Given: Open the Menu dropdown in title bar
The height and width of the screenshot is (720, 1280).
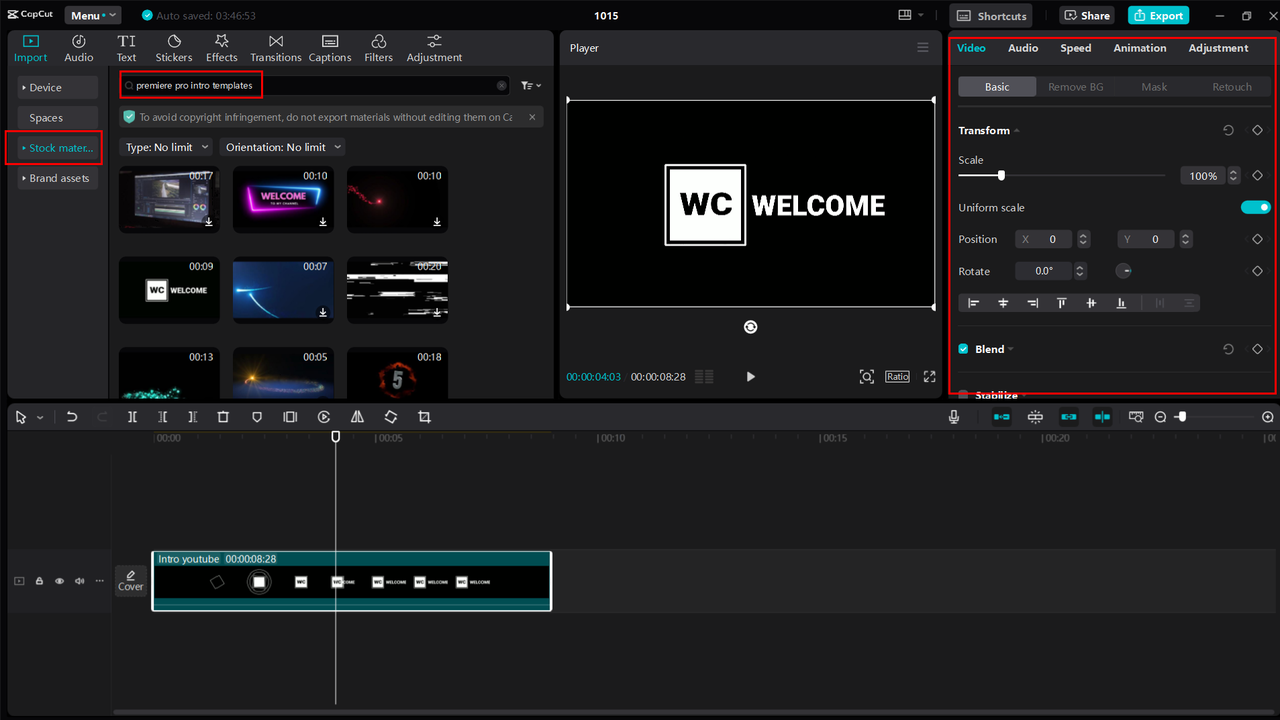Looking at the screenshot, I should point(92,16).
